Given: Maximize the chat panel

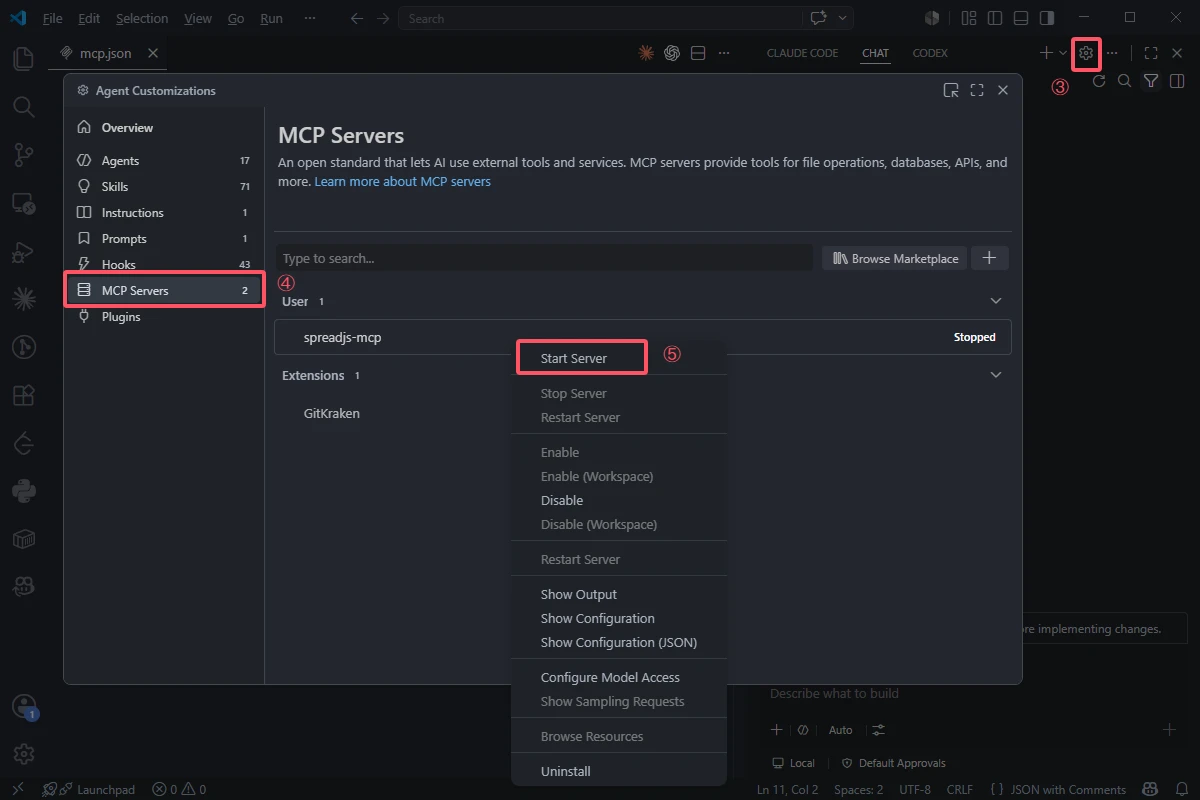Looking at the screenshot, I should pos(1151,53).
